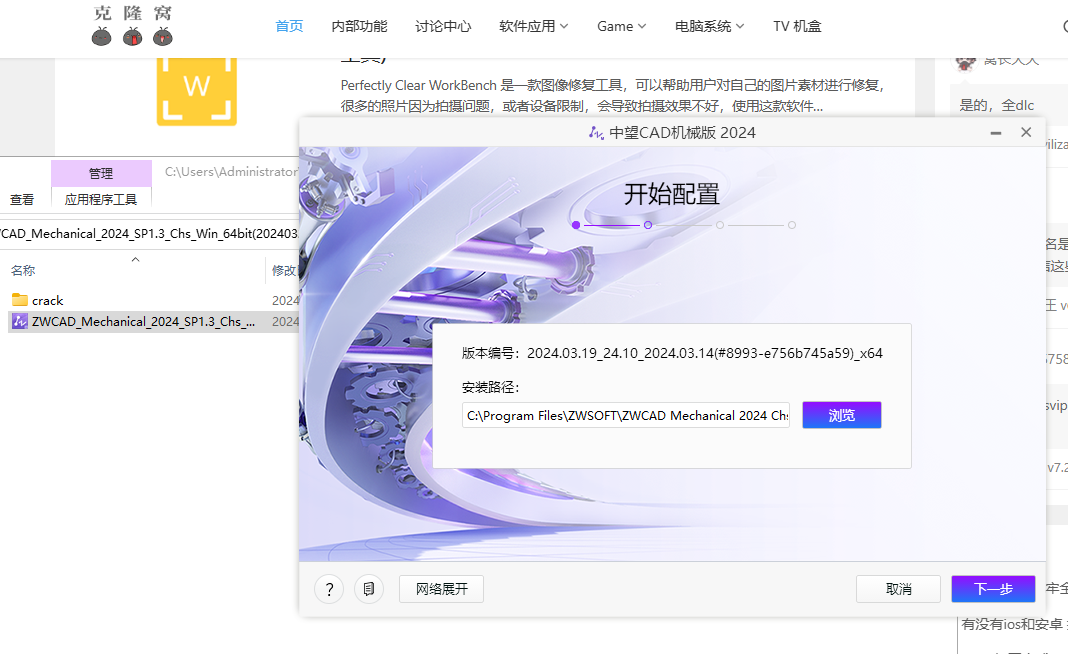
Task: Minimize the ZWCAD installer window
Action: pyautogui.click(x=996, y=133)
